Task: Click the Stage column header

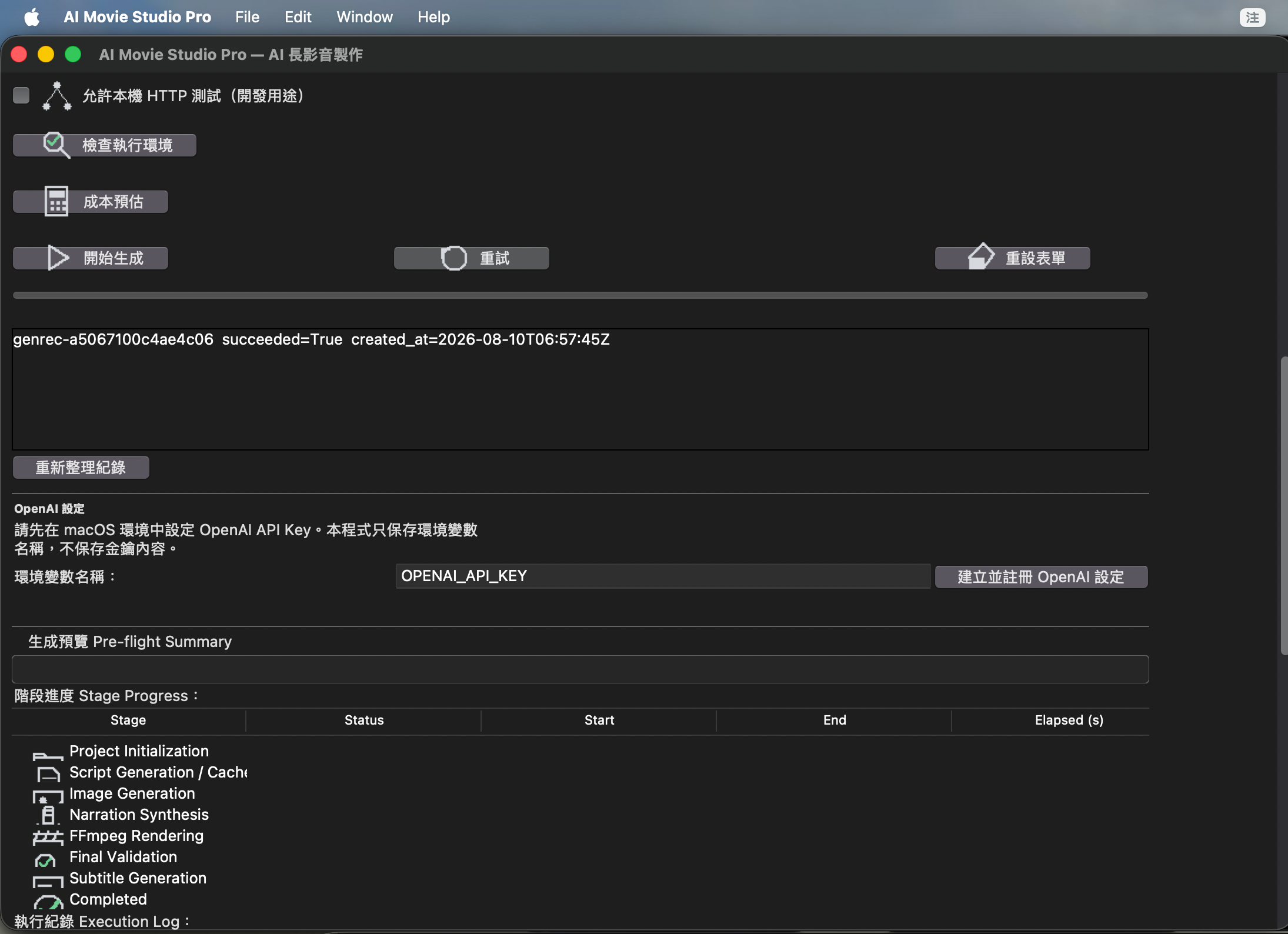Action: [128, 720]
